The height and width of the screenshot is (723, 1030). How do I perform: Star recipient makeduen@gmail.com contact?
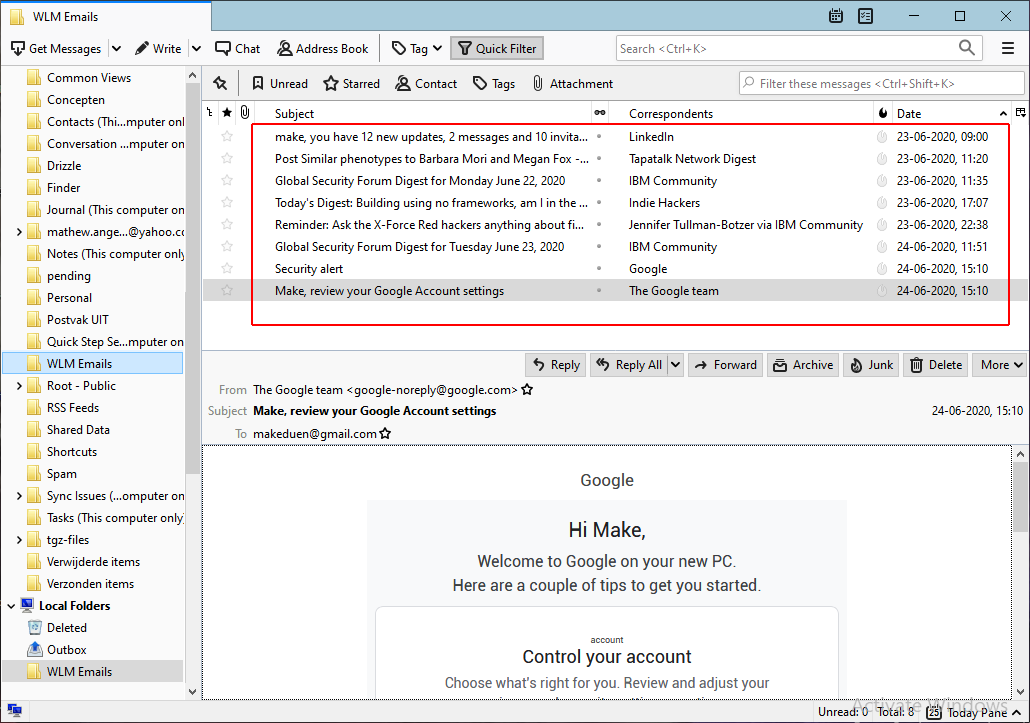(x=386, y=433)
